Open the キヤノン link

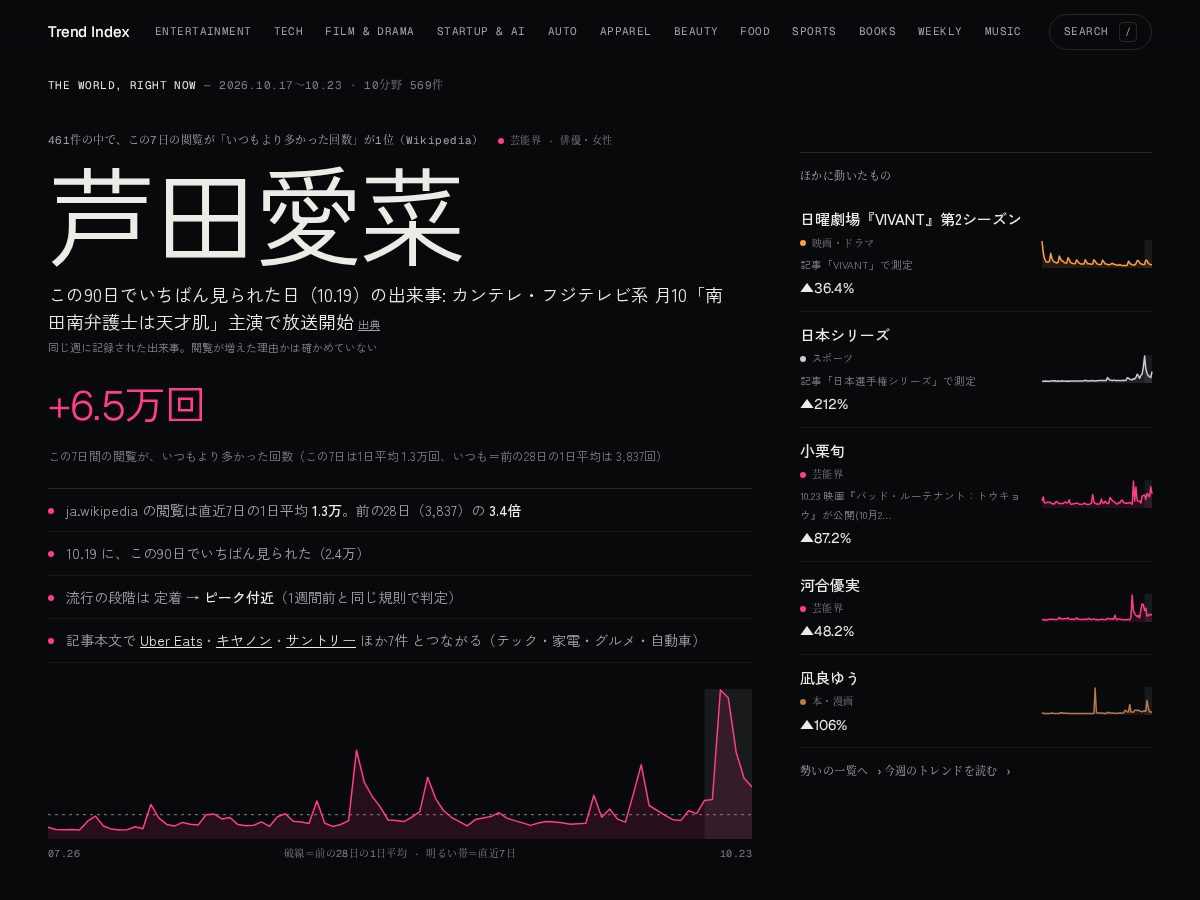click(244, 641)
